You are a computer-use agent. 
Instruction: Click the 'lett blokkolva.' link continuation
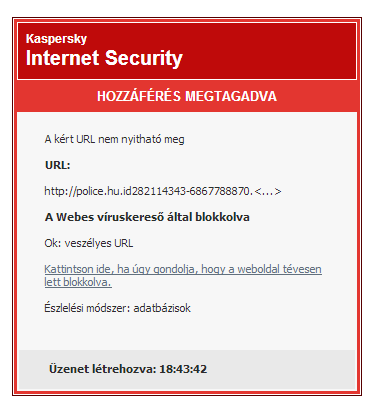(78, 282)
